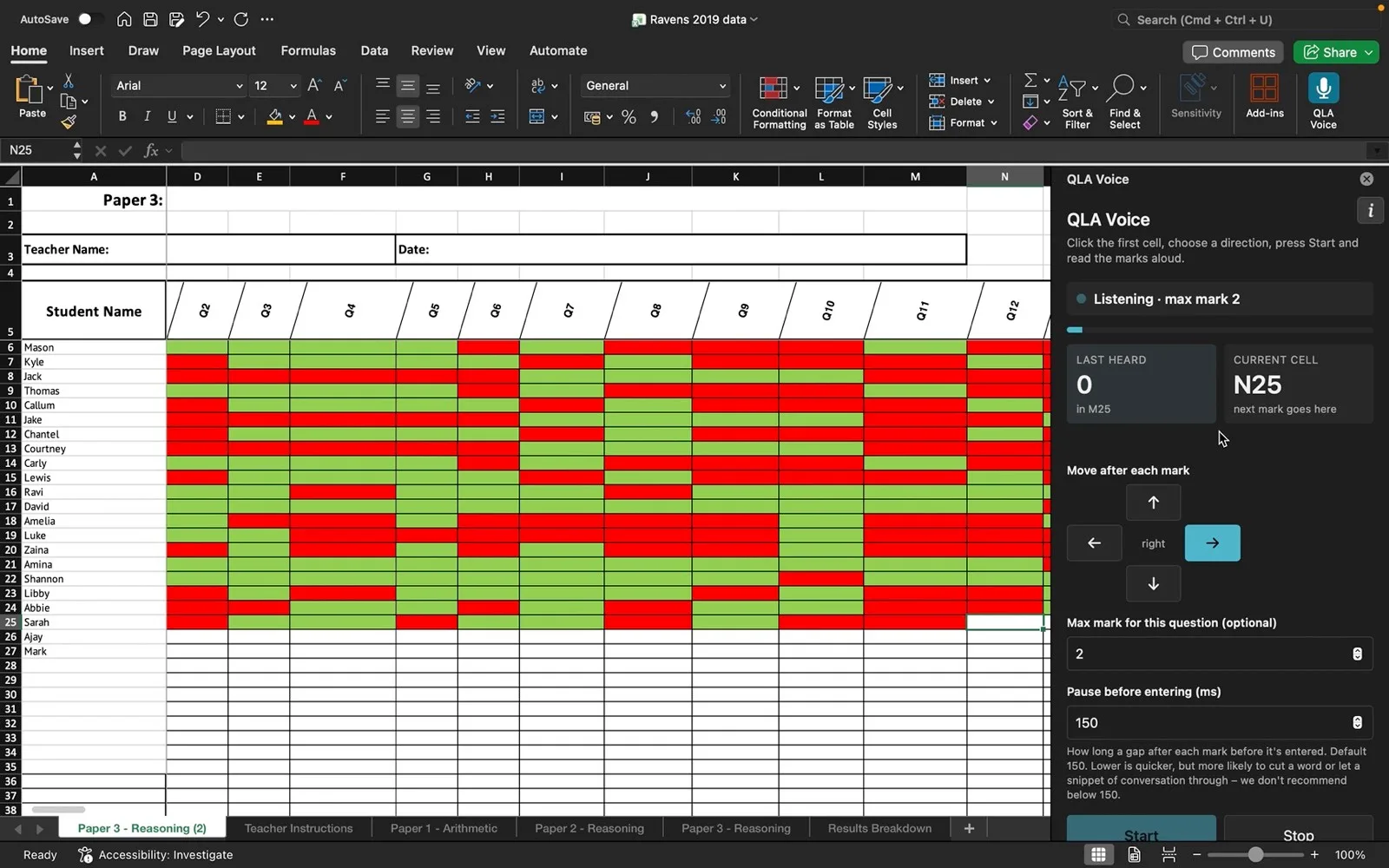
Task: Open the QLA Voice add-in microphone icon
Action: coord(1323,89)
